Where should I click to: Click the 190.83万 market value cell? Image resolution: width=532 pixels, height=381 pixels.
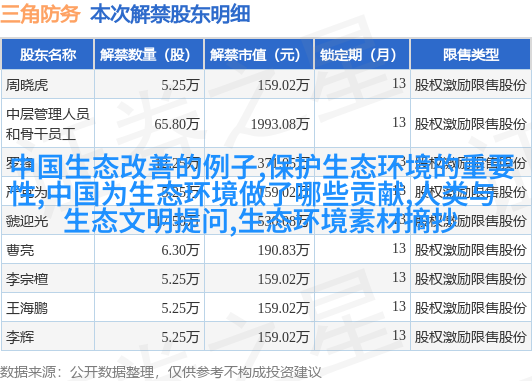pyautogui.click(x=283, y=250)
